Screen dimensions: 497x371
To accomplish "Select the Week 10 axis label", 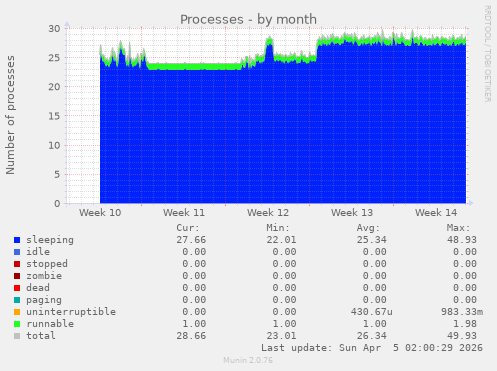I will 100,213.
